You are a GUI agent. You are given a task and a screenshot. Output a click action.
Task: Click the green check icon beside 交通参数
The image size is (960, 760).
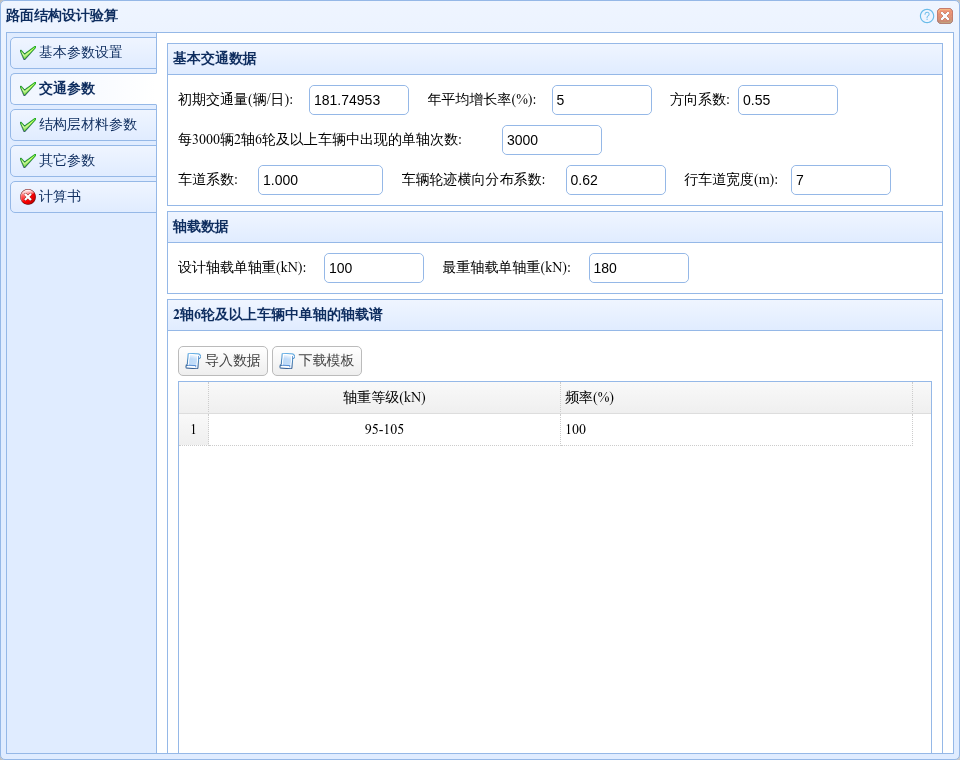pyautogui.click(x=28, y=89)
